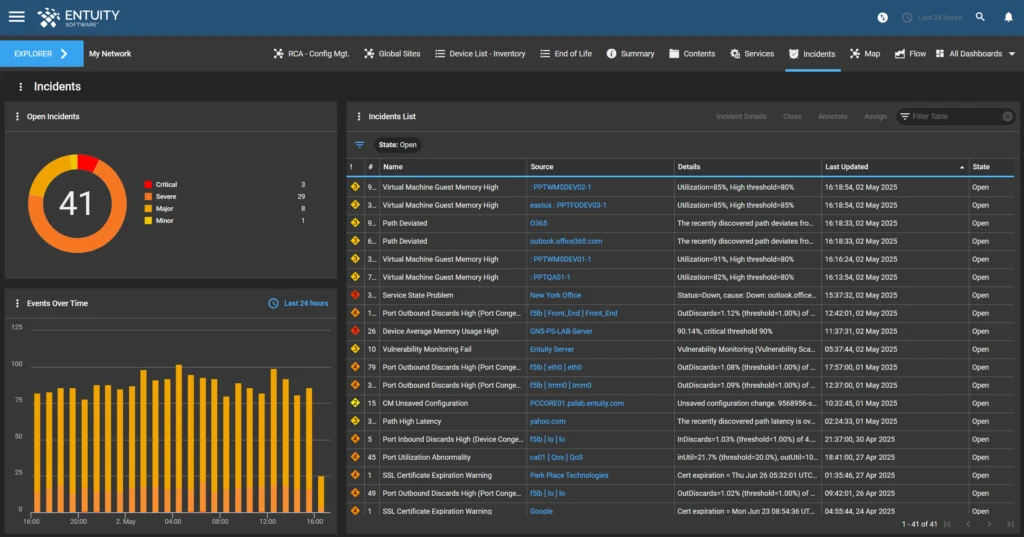Sort by the Name column header
Viewport: 1024px width, 537px height.
pos(453,167)
